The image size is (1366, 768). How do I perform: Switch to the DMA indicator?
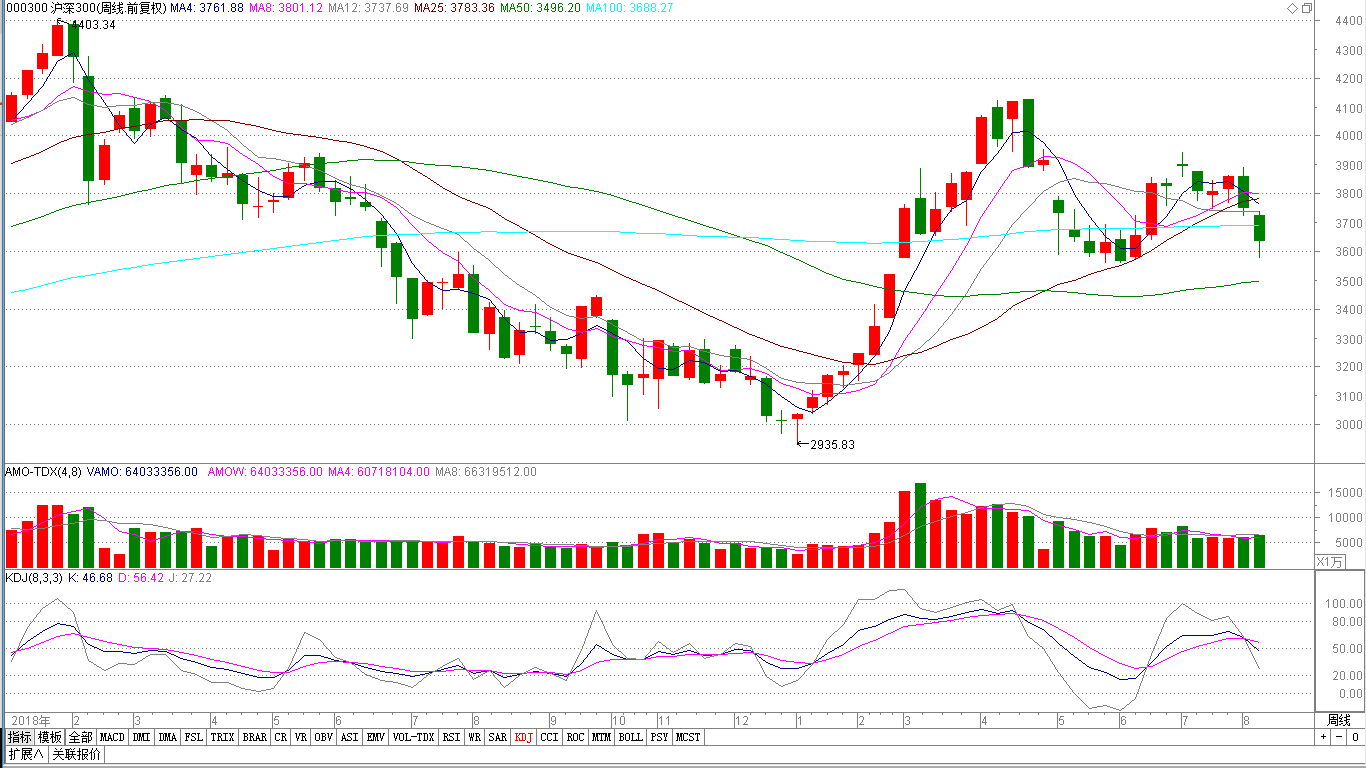pos(167,737)
